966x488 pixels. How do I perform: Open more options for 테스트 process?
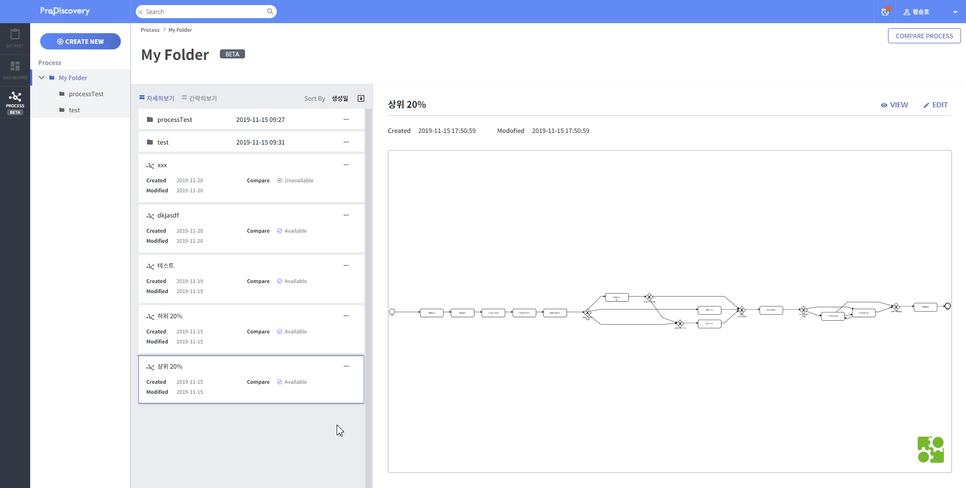coord(346,266)
